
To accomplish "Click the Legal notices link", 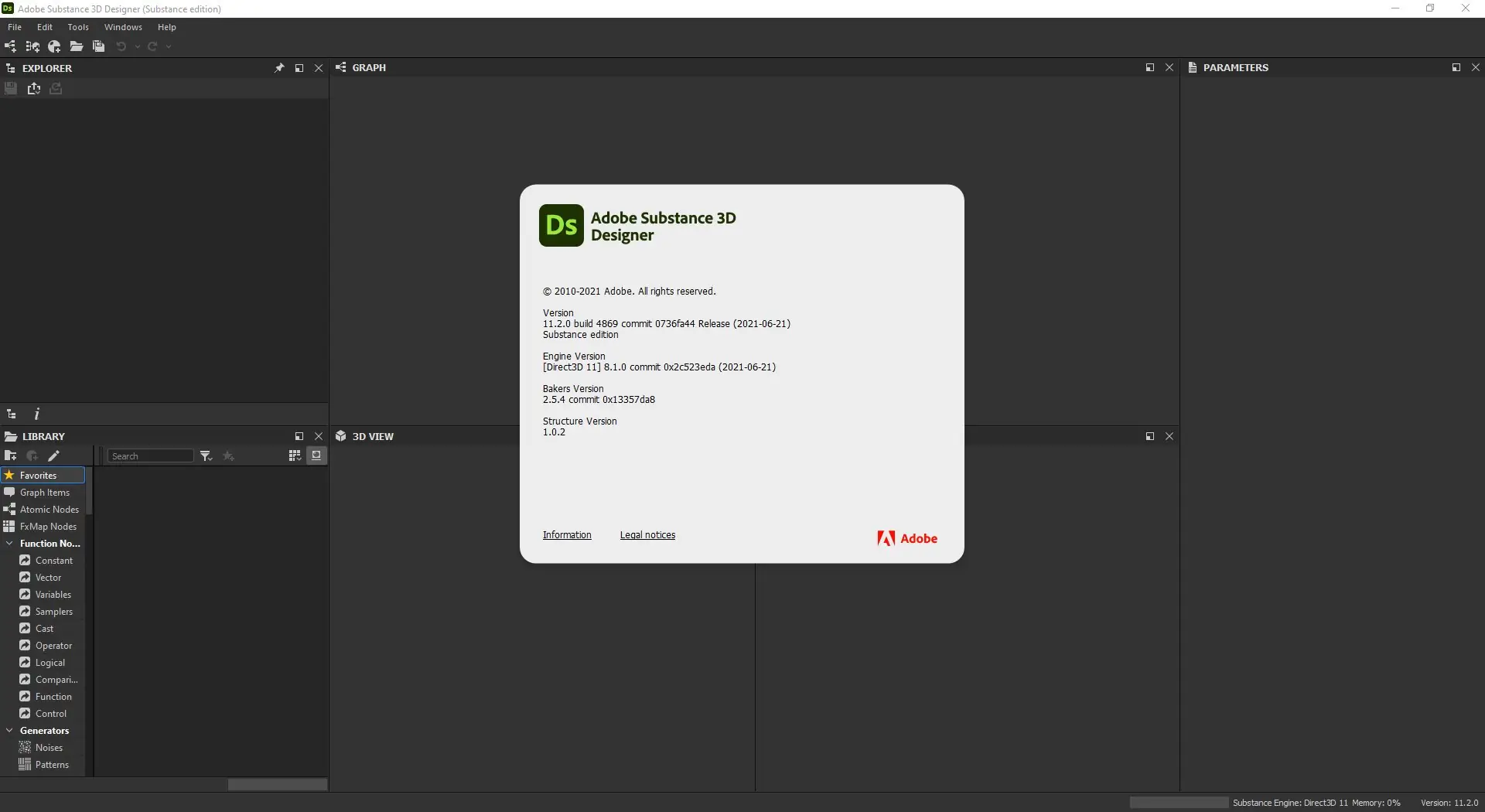I will pyautogui.click(x=647, y=535).
